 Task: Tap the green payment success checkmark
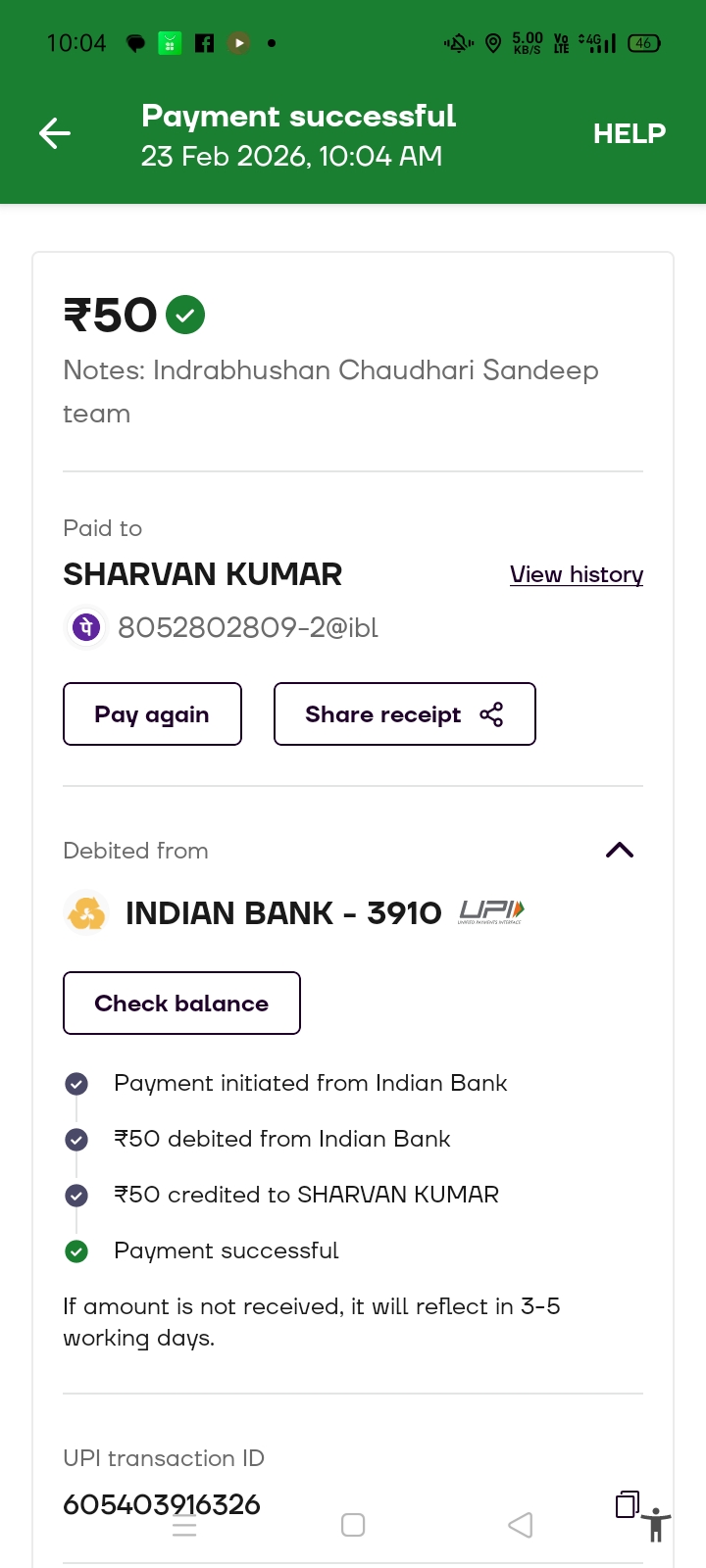185,315
